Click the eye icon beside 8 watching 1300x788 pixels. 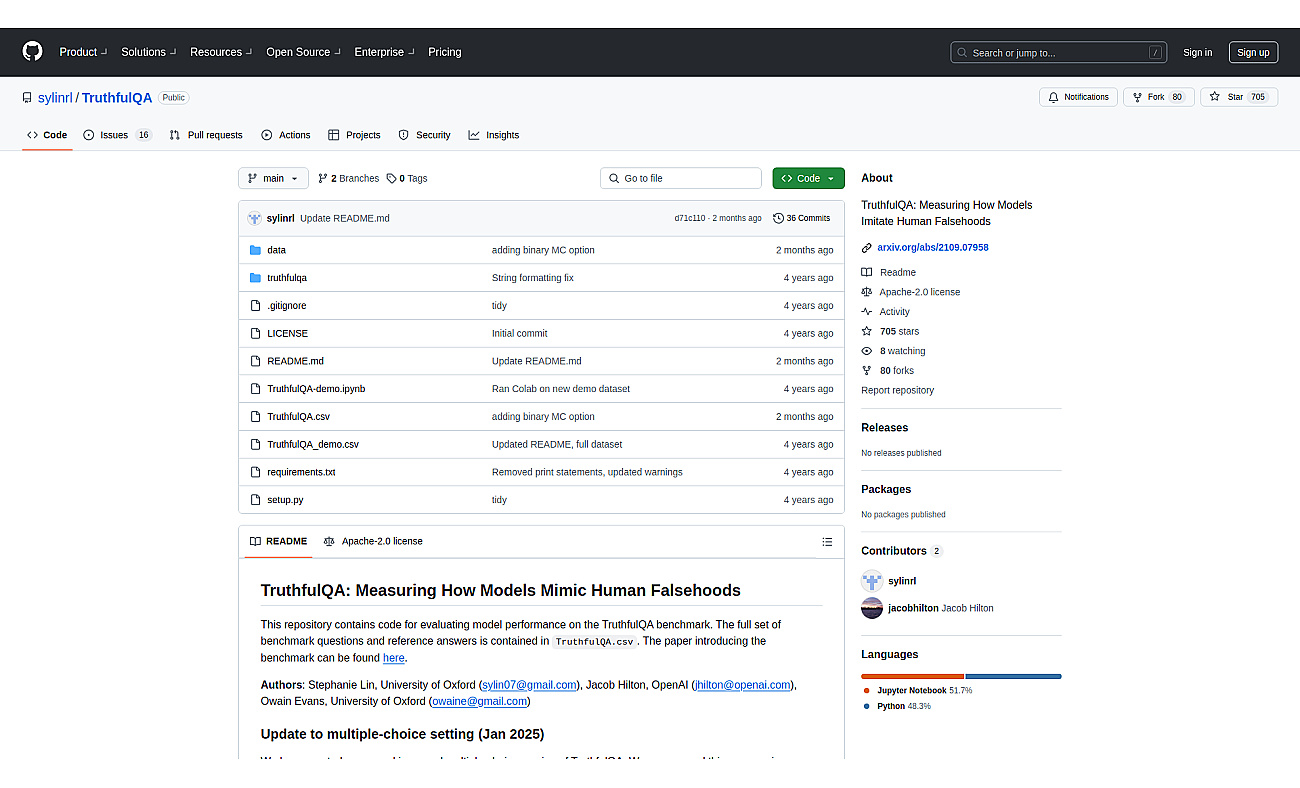click(867, 351)
